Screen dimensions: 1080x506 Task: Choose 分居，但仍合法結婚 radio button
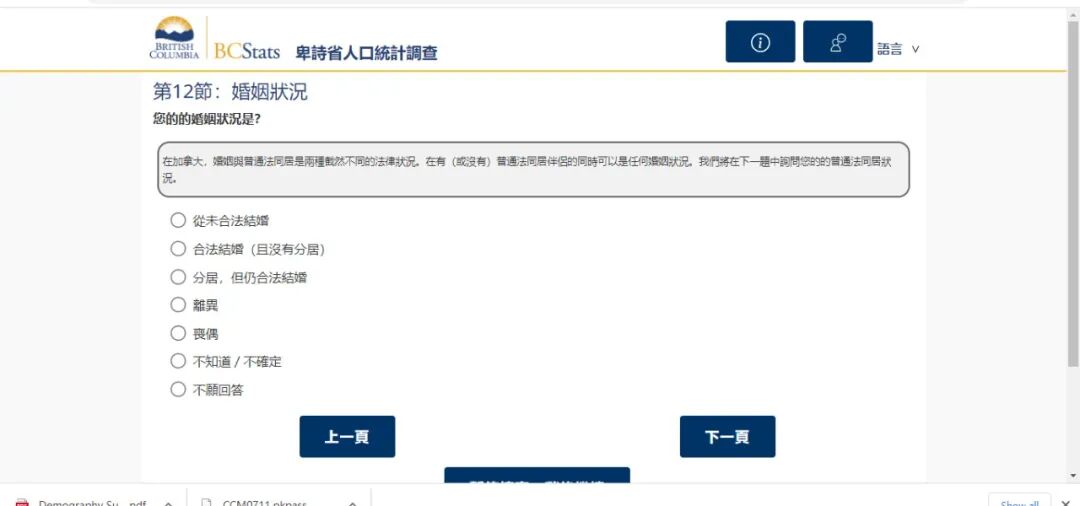[178, 277]
